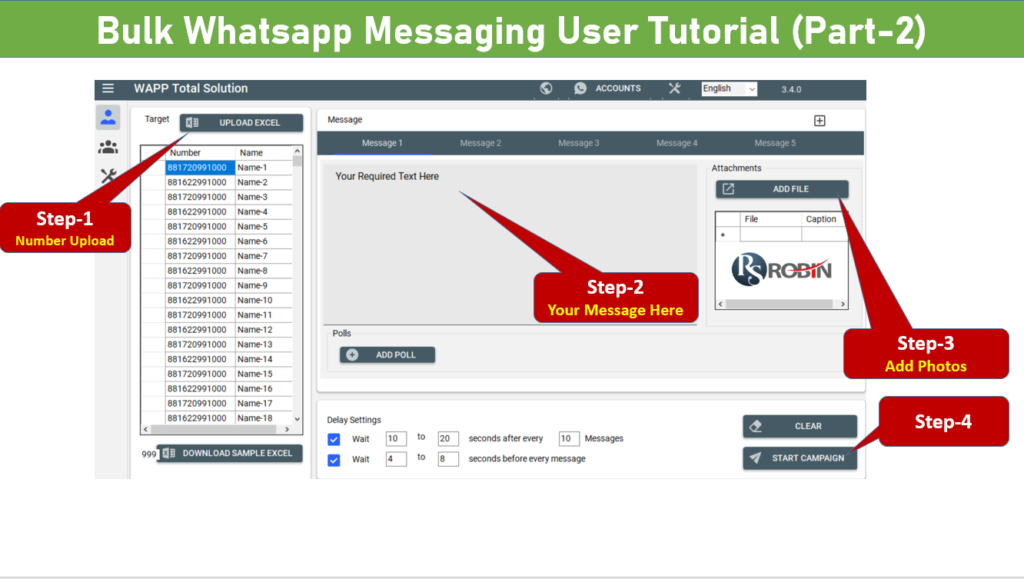The image size is (1024, 579).
Task: Click the target table's scroll up arrow
Action: [297, 151]
